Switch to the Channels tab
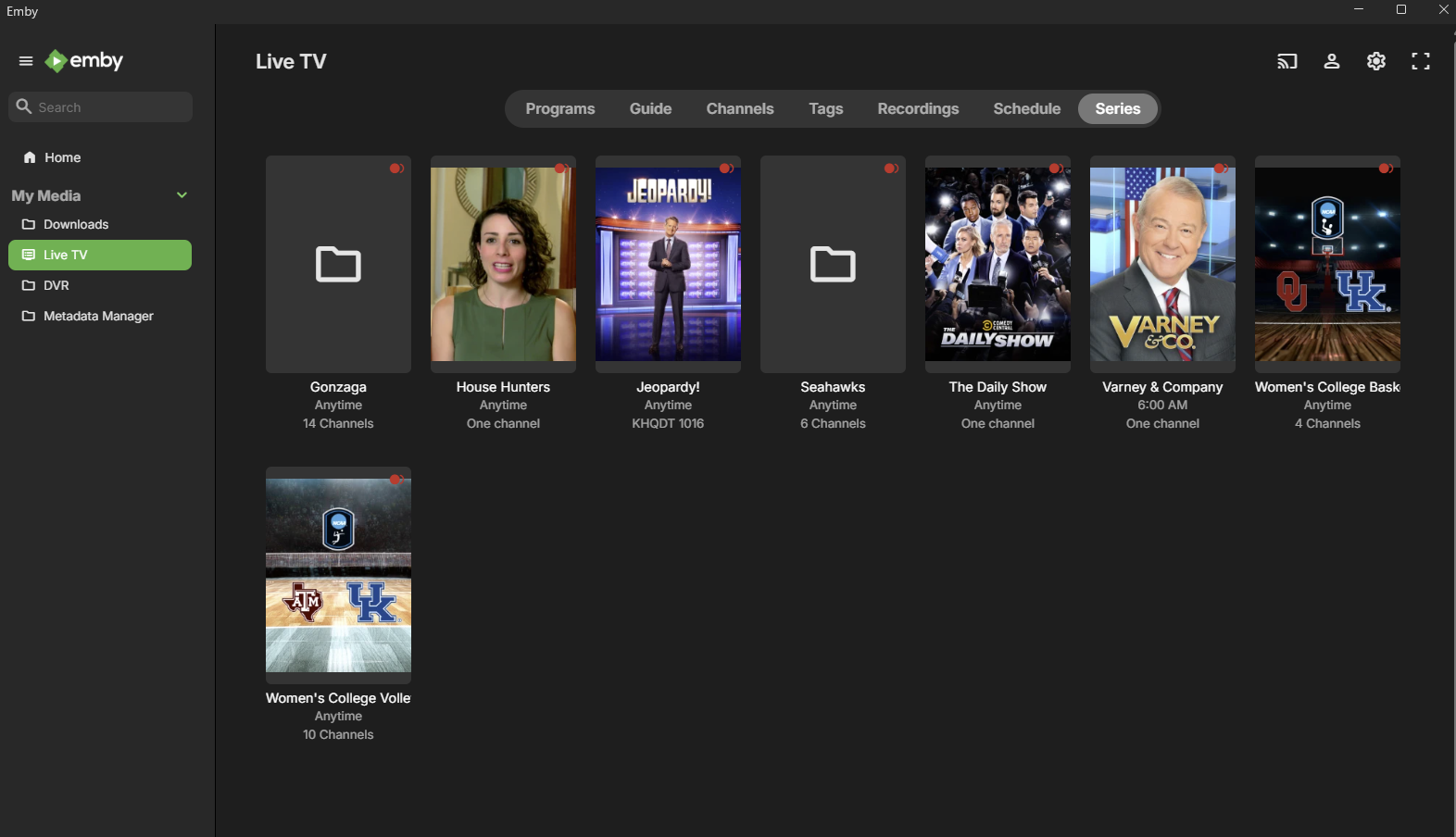This screenshot has height=837, width=1456. tap(740, 108)
